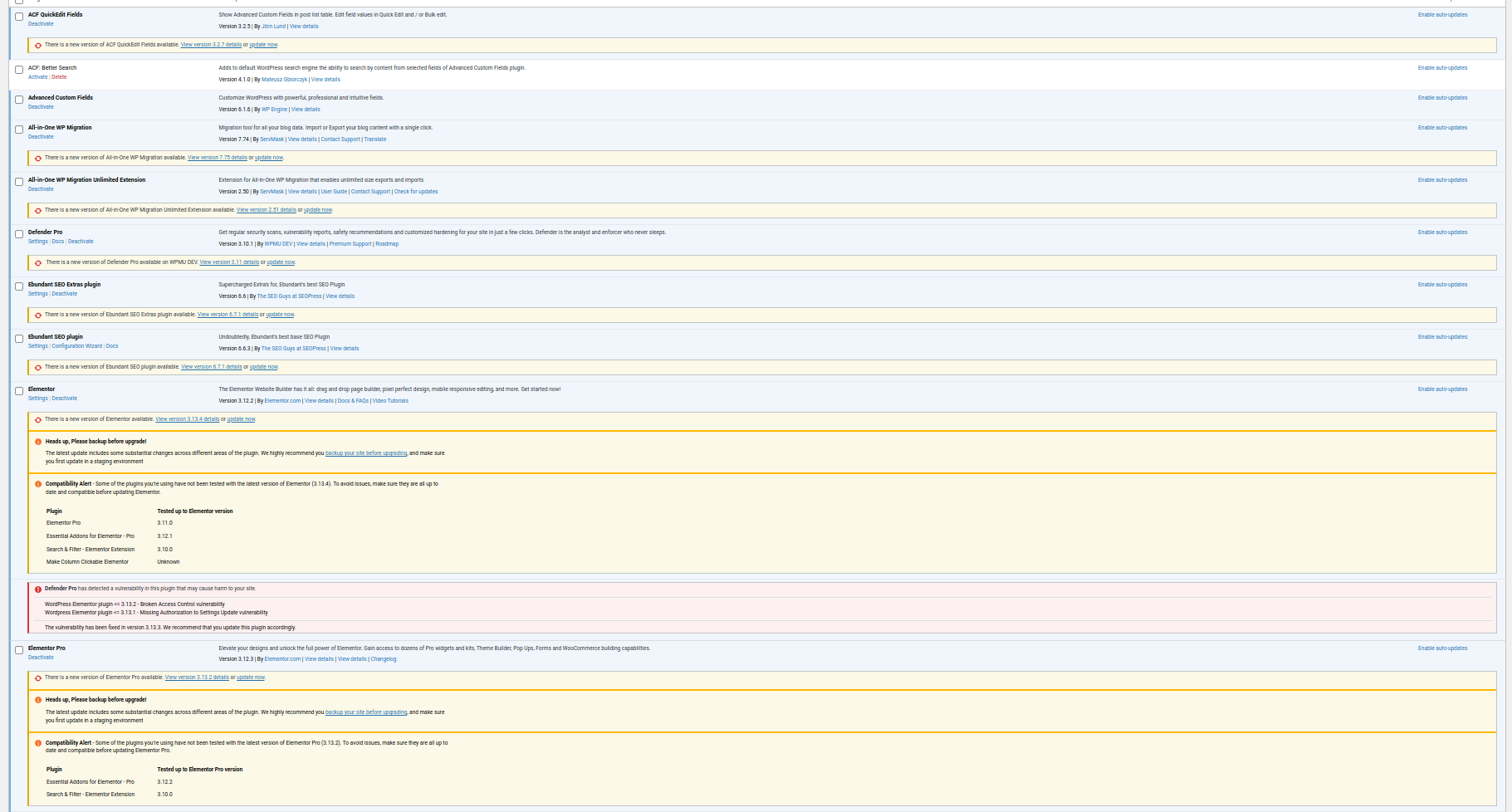This screenshot has height=812, width=1512.
Task: Open Ebundant SEO plugin Configuration Wizard
Action: pos(77,346)
